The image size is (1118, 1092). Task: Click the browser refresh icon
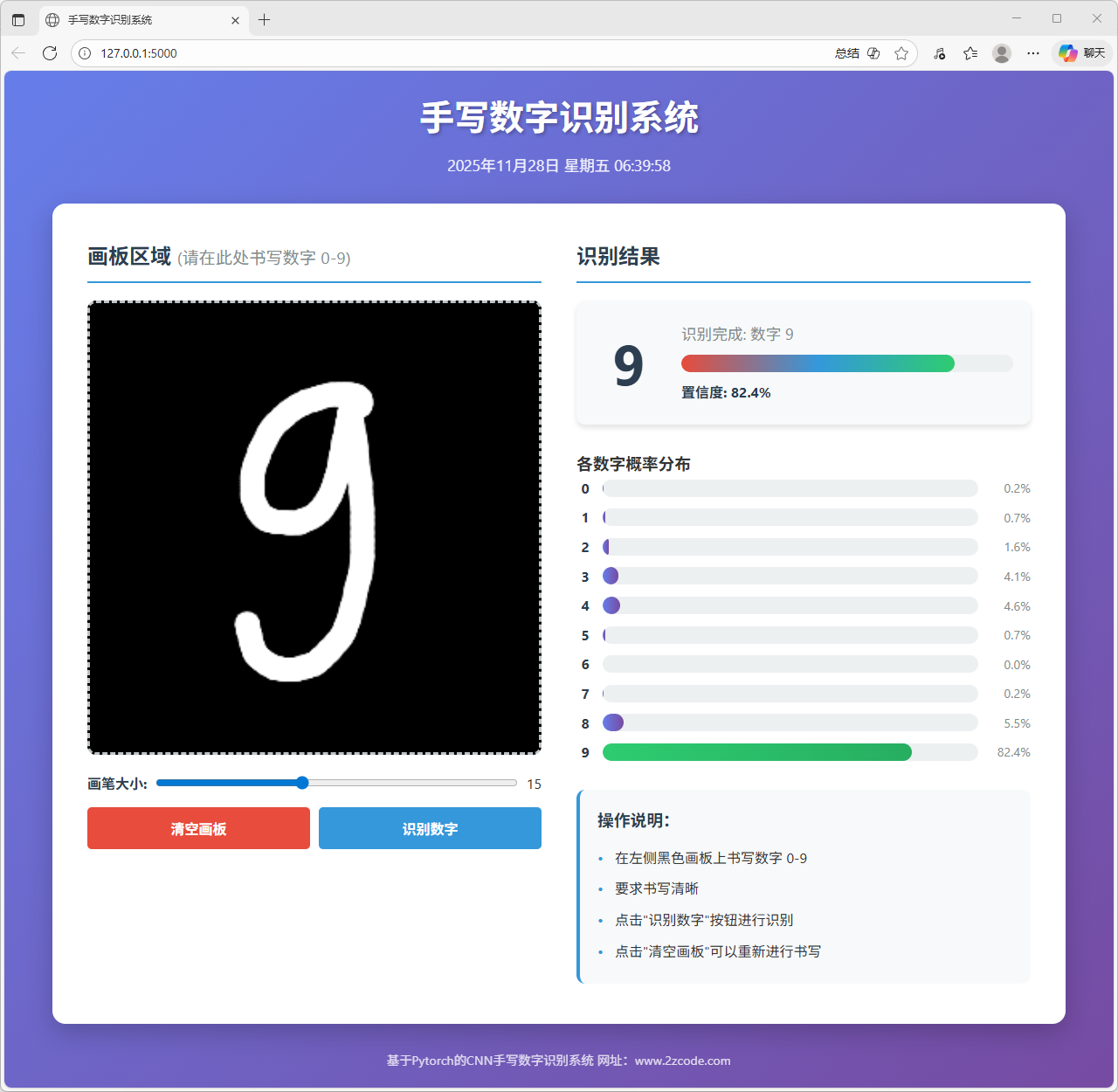(50, 53)
